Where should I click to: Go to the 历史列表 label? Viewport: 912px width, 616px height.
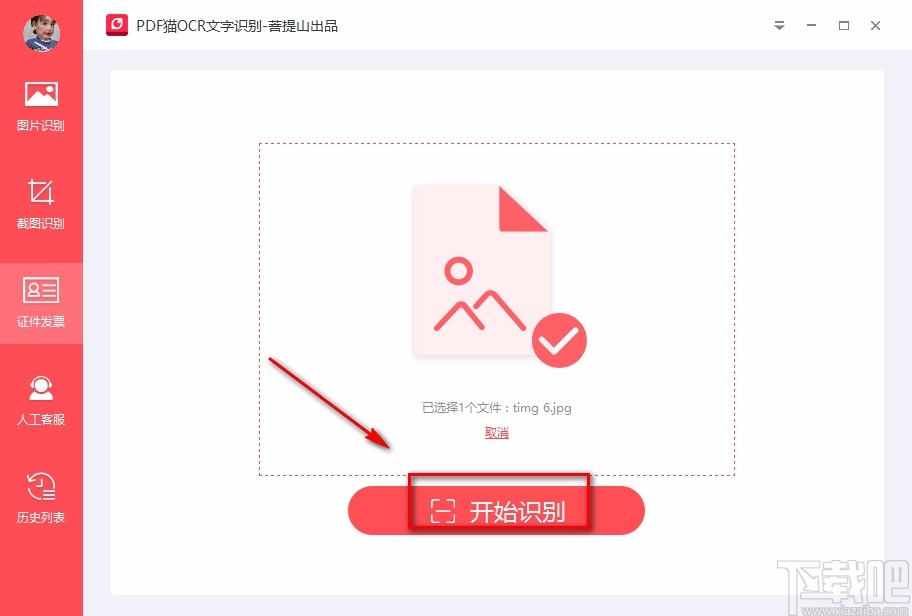pyautogui.click(x=41, y=517)
